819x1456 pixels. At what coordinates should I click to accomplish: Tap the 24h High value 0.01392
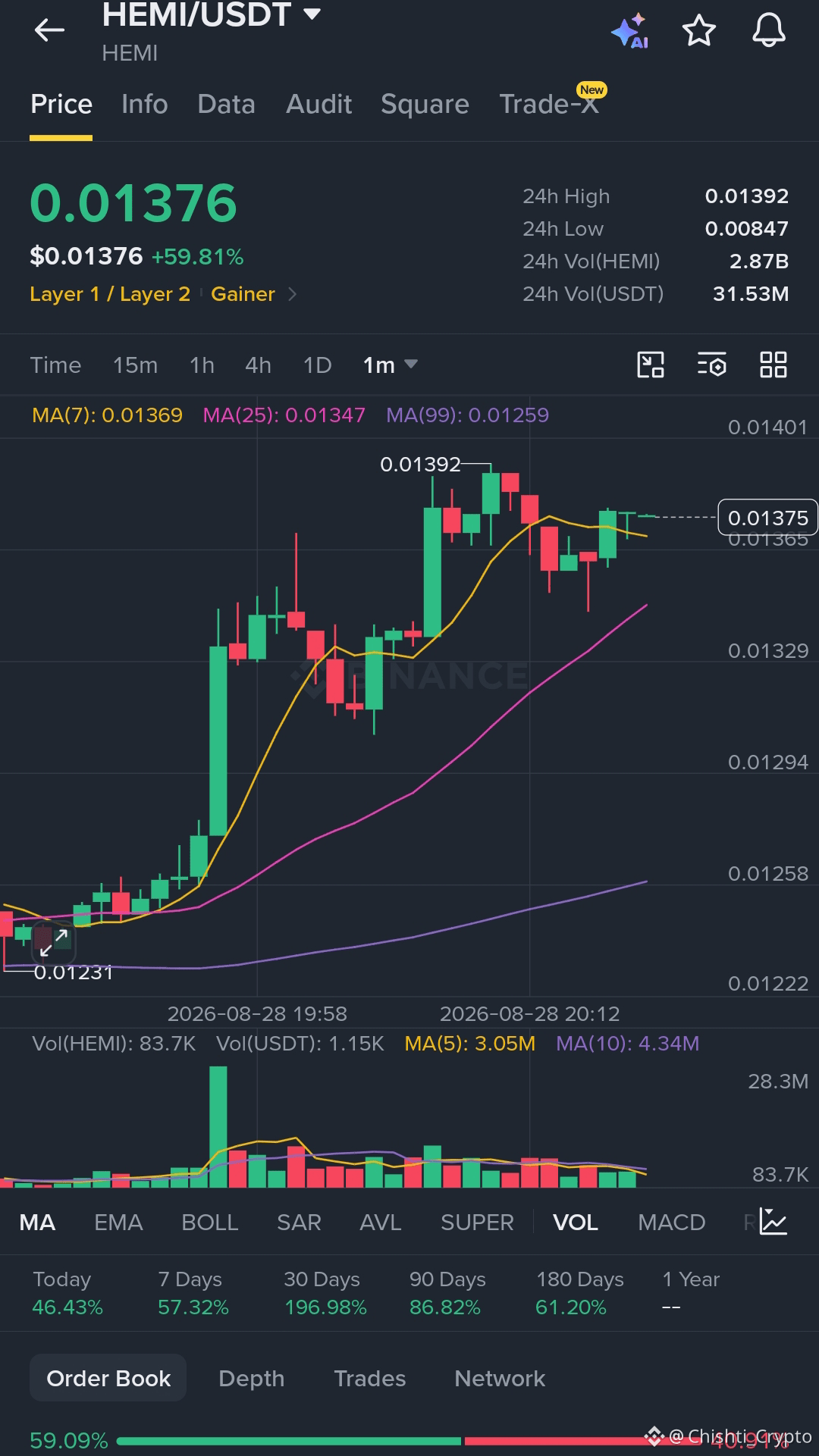[x=746, y=196]
